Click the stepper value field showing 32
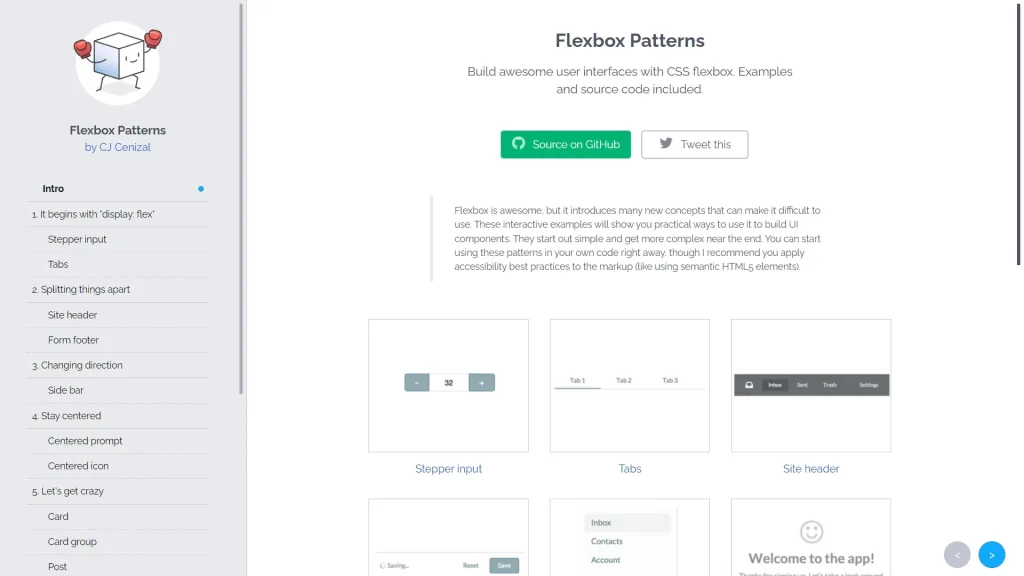Viewport: 1024px width, 576px height. [448, 382]
